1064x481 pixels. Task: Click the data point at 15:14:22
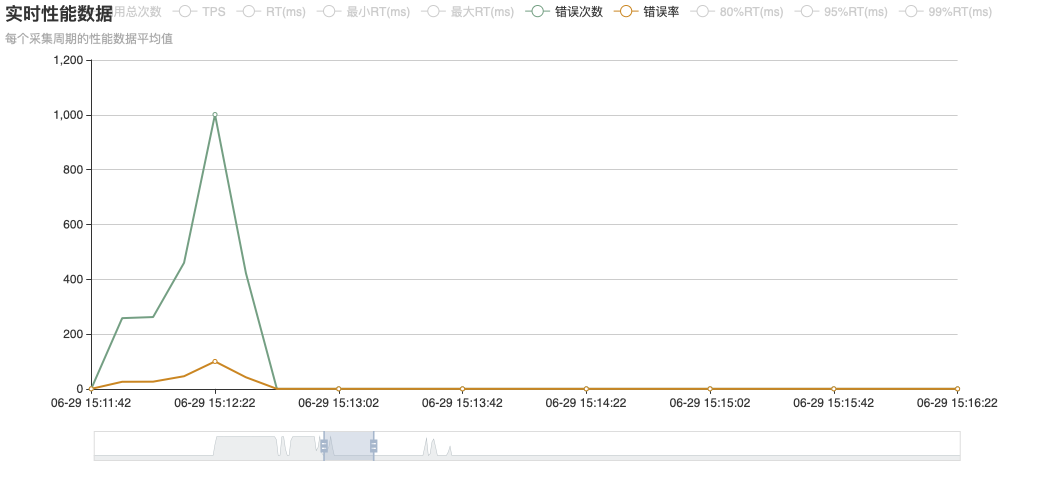(586, 389)
